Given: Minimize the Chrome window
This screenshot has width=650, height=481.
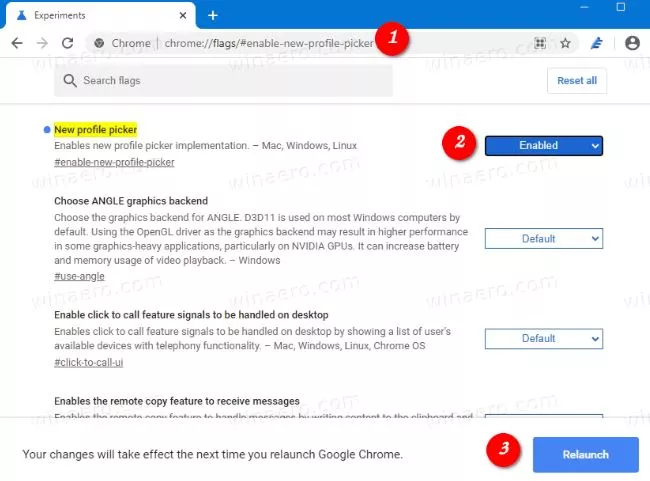Looking at the screenshot, I should (x=584, y=7).
